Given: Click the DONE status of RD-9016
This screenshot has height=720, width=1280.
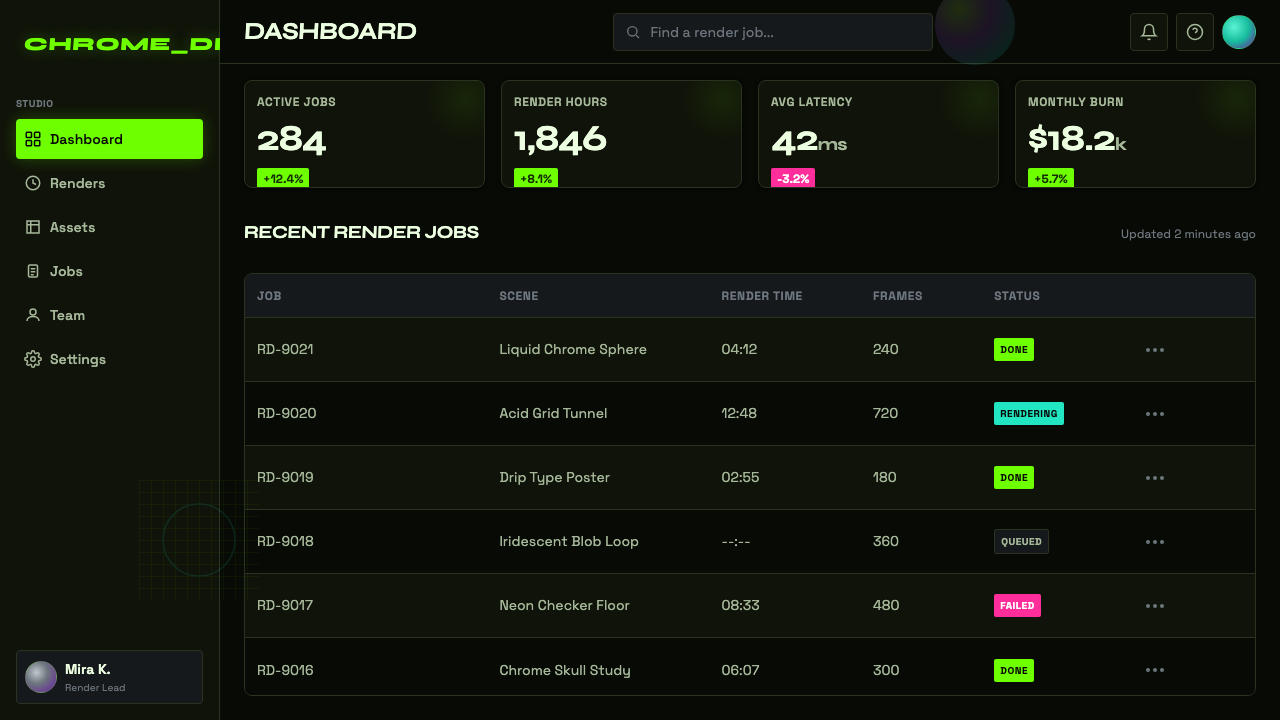Looking at the screenshot, I should coord(1014,670).
